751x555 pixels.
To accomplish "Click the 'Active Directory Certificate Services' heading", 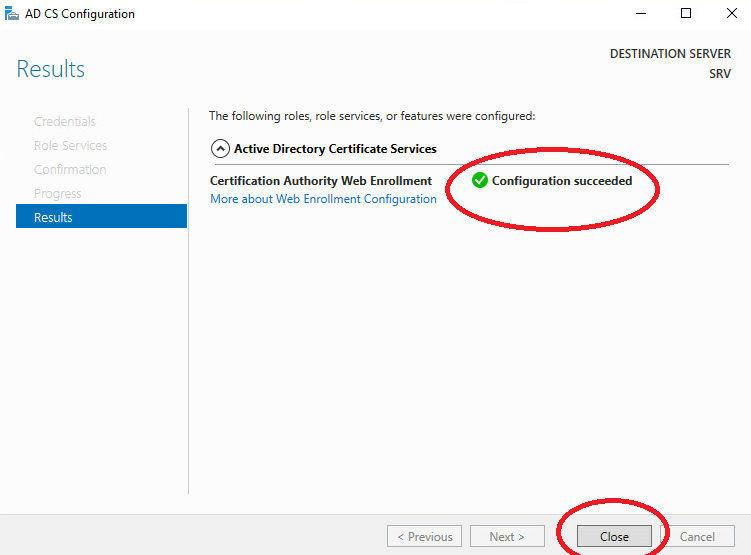I will point(335,149).
